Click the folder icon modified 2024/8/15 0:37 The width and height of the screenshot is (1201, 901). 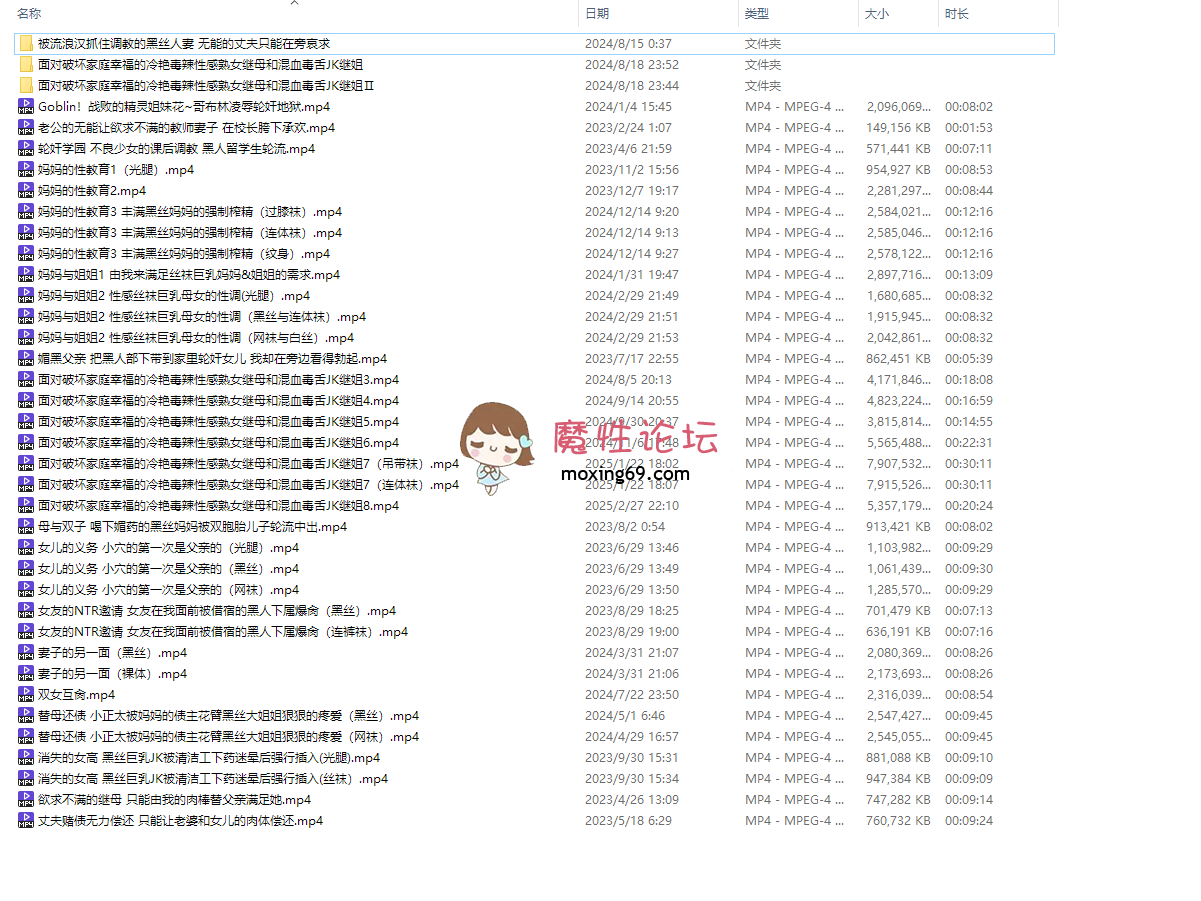[26, 44]
